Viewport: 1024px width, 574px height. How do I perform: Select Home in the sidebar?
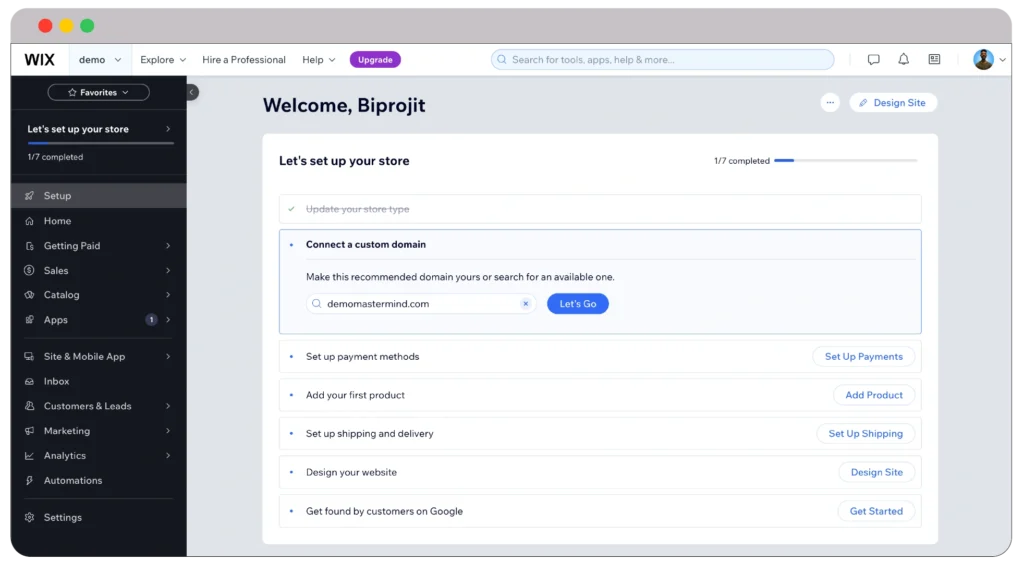[57, 221]
